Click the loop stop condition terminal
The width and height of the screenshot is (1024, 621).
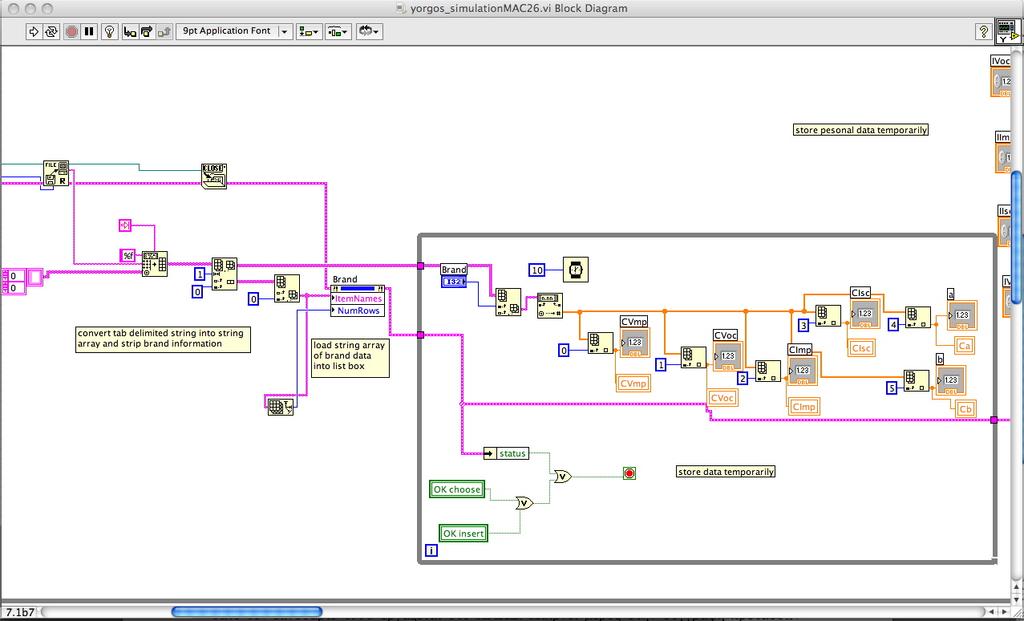click(629, 473)
